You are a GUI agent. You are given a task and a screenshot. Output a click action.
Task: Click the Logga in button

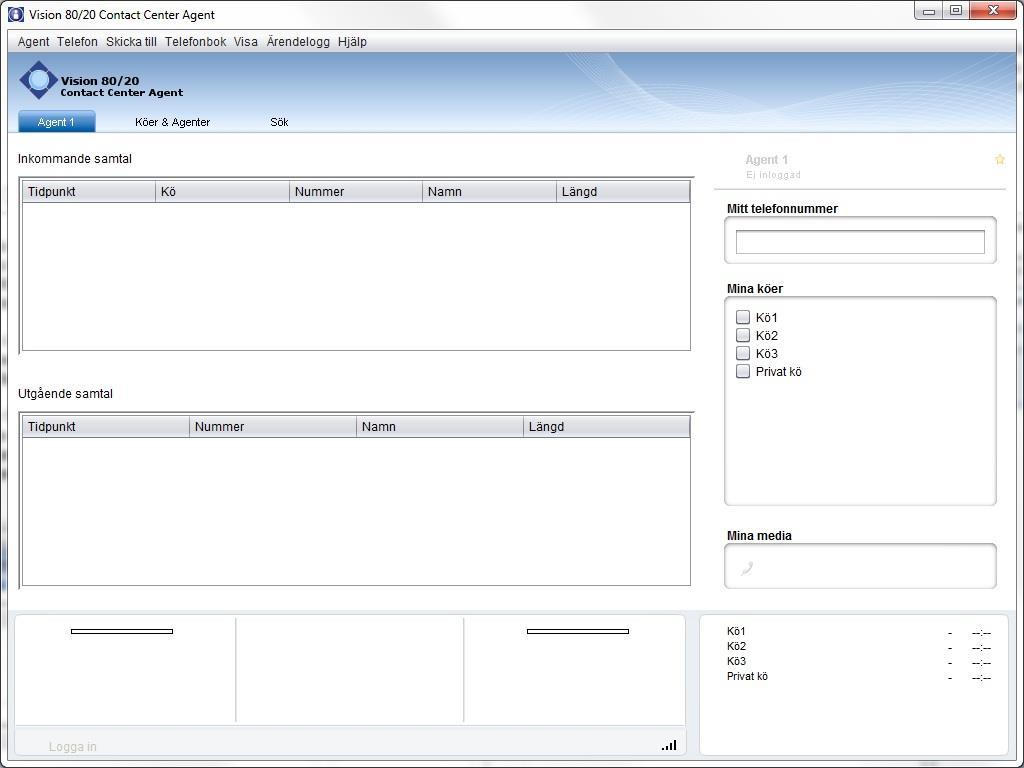pyautogui.click(x=72, y=746)
